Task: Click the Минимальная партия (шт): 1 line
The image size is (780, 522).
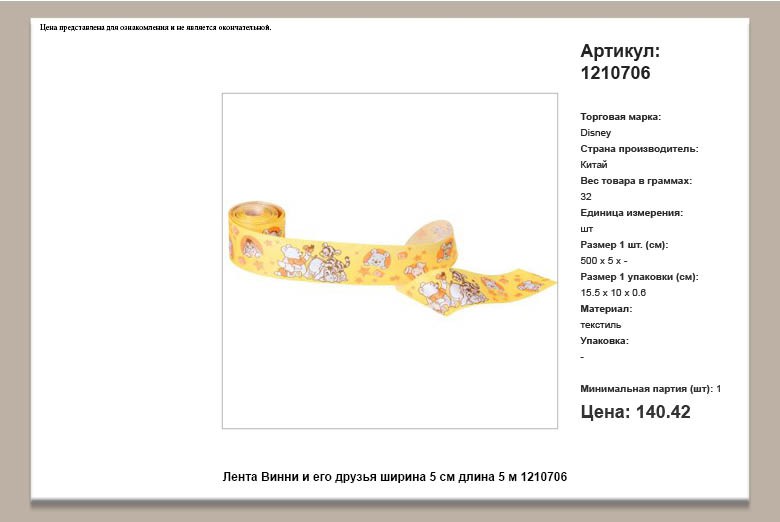Action: coord(651,389)
